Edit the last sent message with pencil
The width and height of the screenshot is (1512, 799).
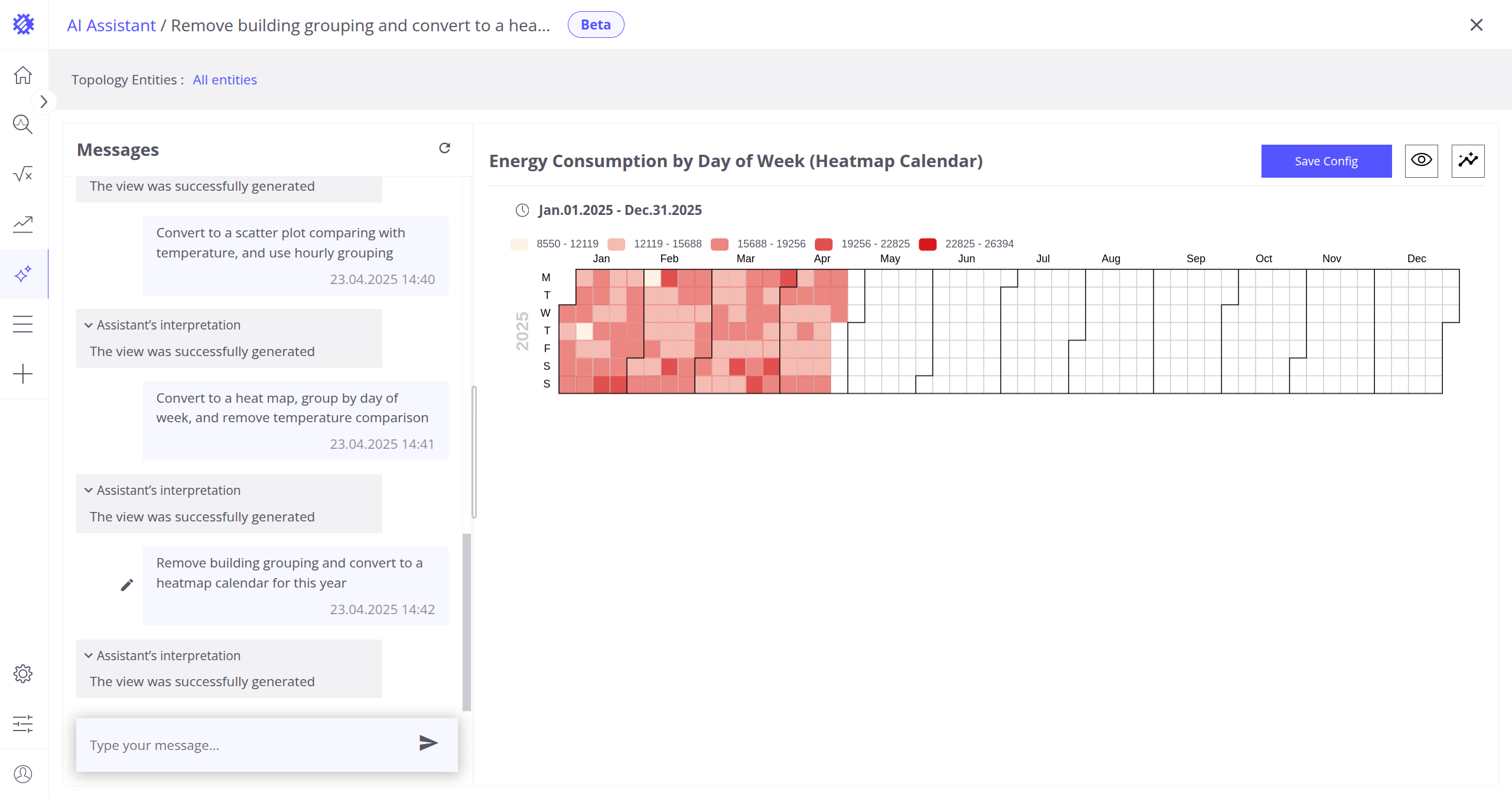pyautogui.click(x=127, y=585)
